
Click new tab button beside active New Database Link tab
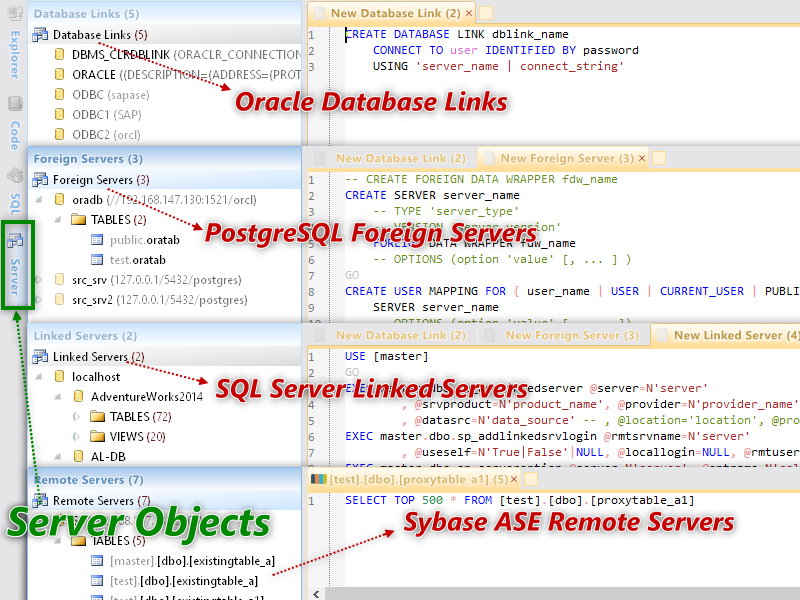pos(486,13)
